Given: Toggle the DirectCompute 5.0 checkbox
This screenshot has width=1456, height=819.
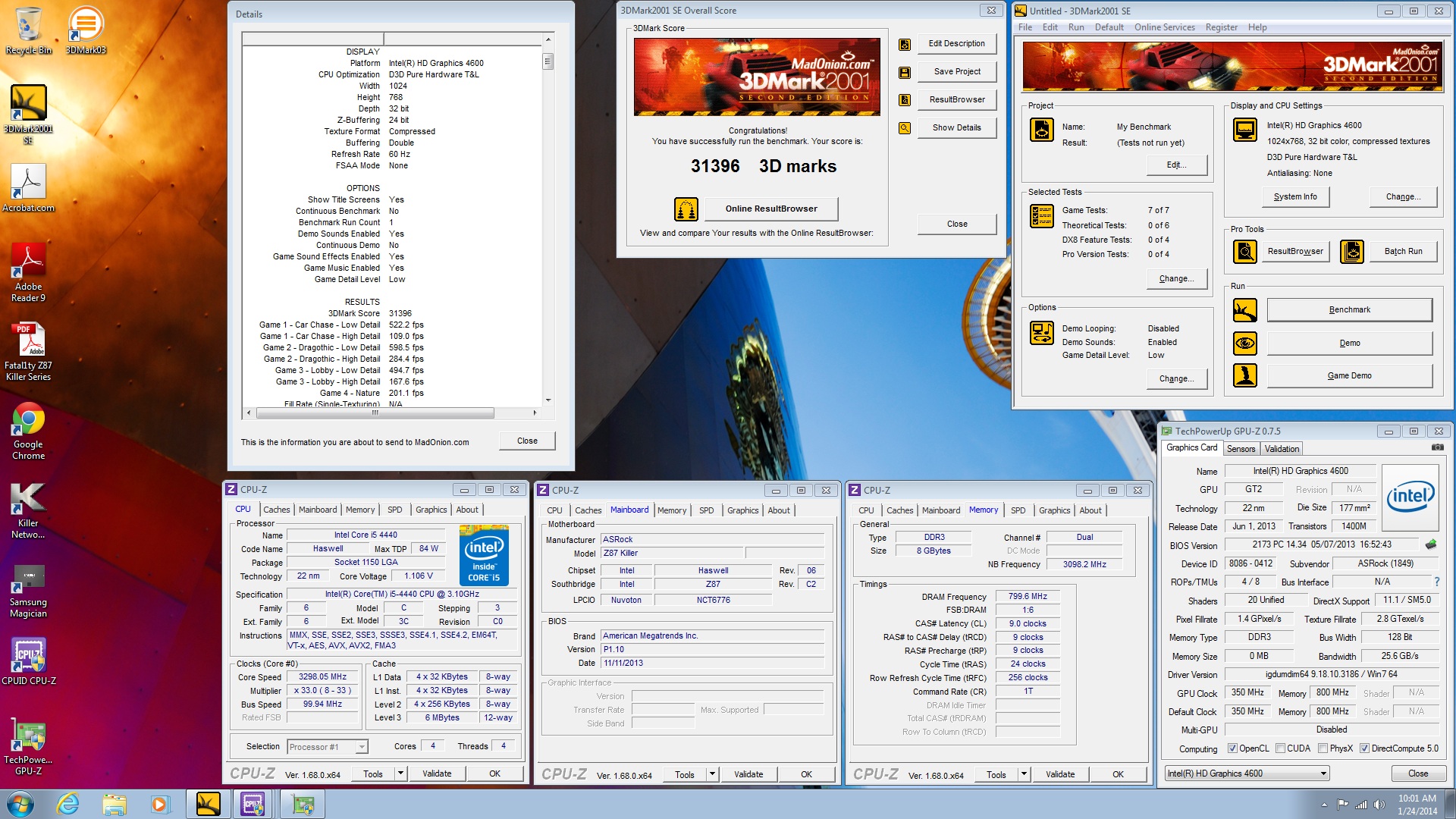Looking at the screenshot, I should [x=1364, y=748].
